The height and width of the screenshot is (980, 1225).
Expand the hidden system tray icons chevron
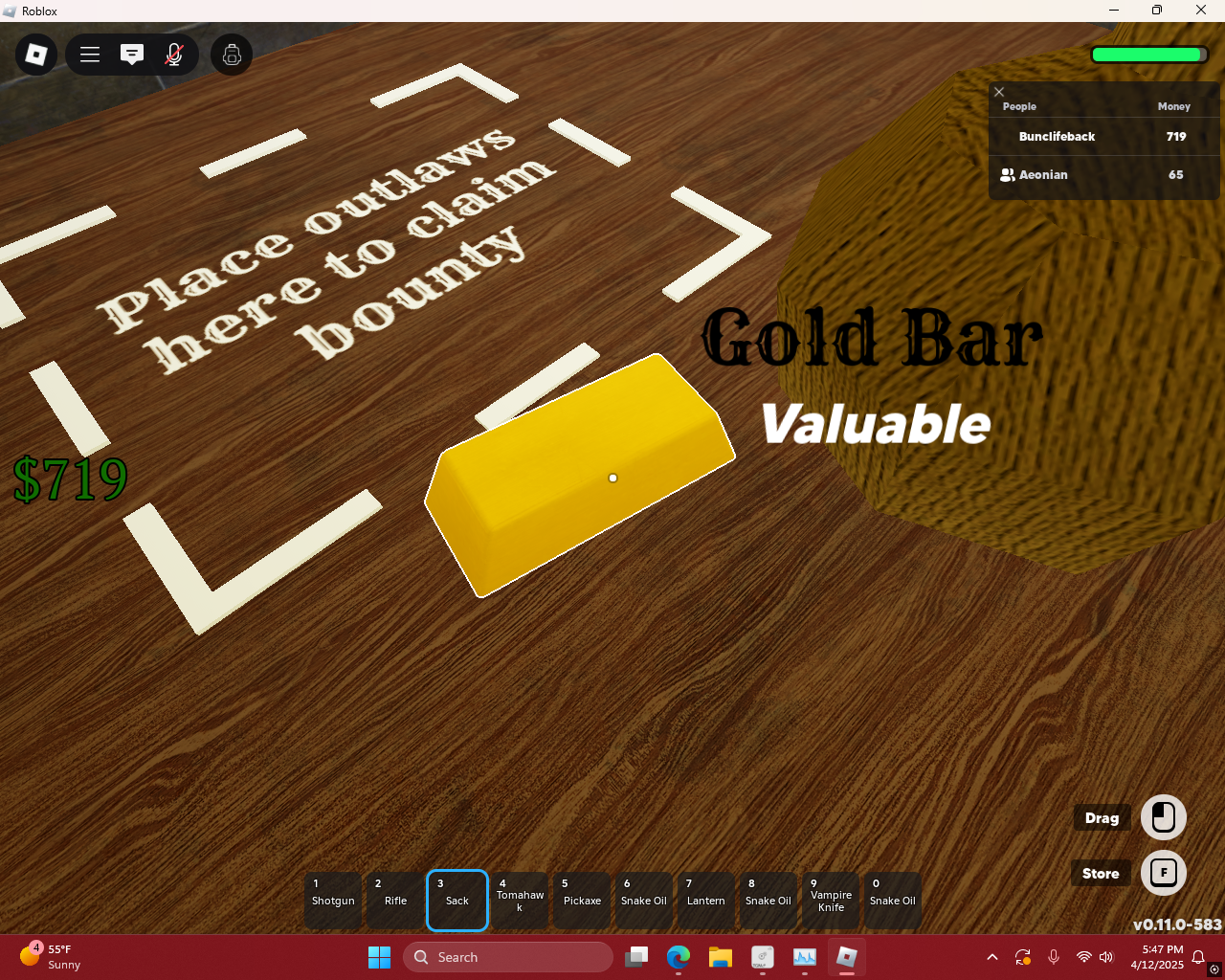tap(992, 957)
